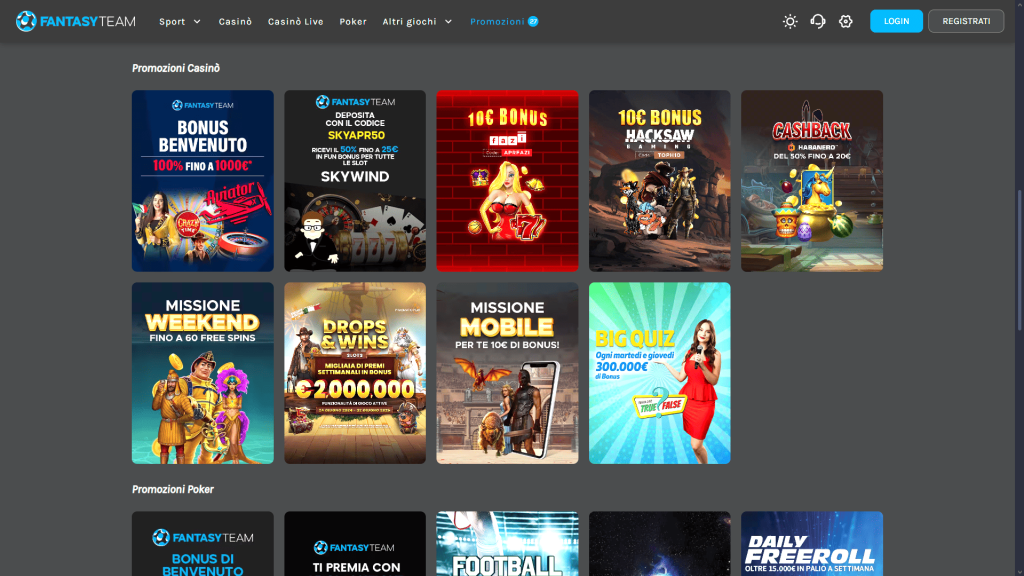Open the Hacksaw 10€ Bonus promotion

point(659,181)
